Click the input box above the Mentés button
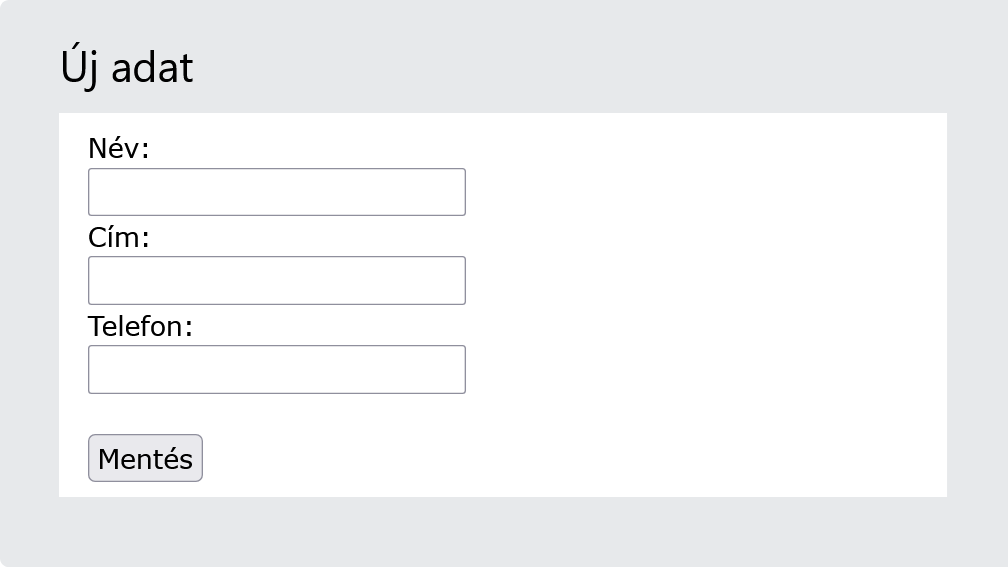 point(276,369)
